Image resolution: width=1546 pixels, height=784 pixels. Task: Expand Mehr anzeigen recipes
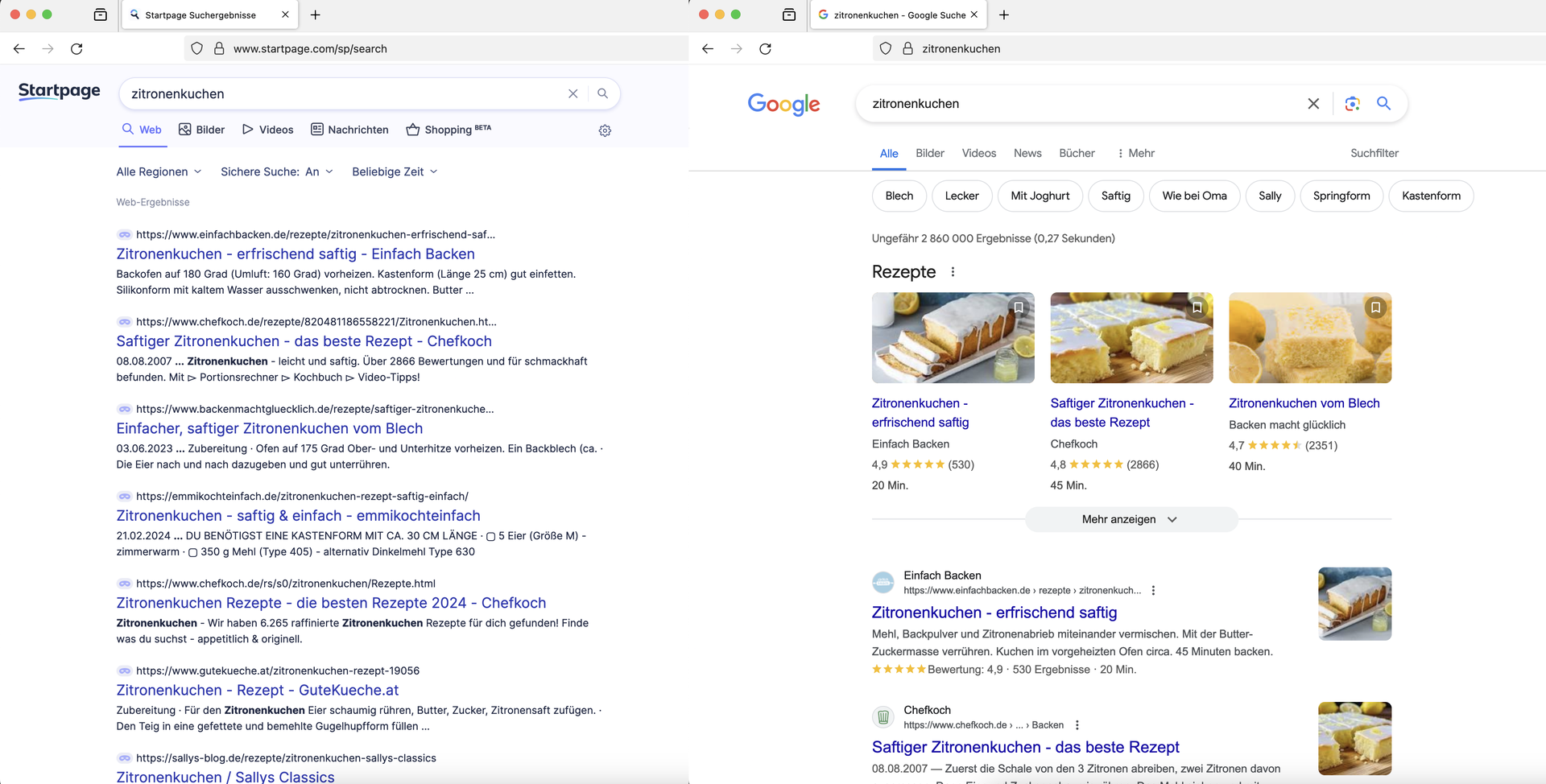[1130, 519]
